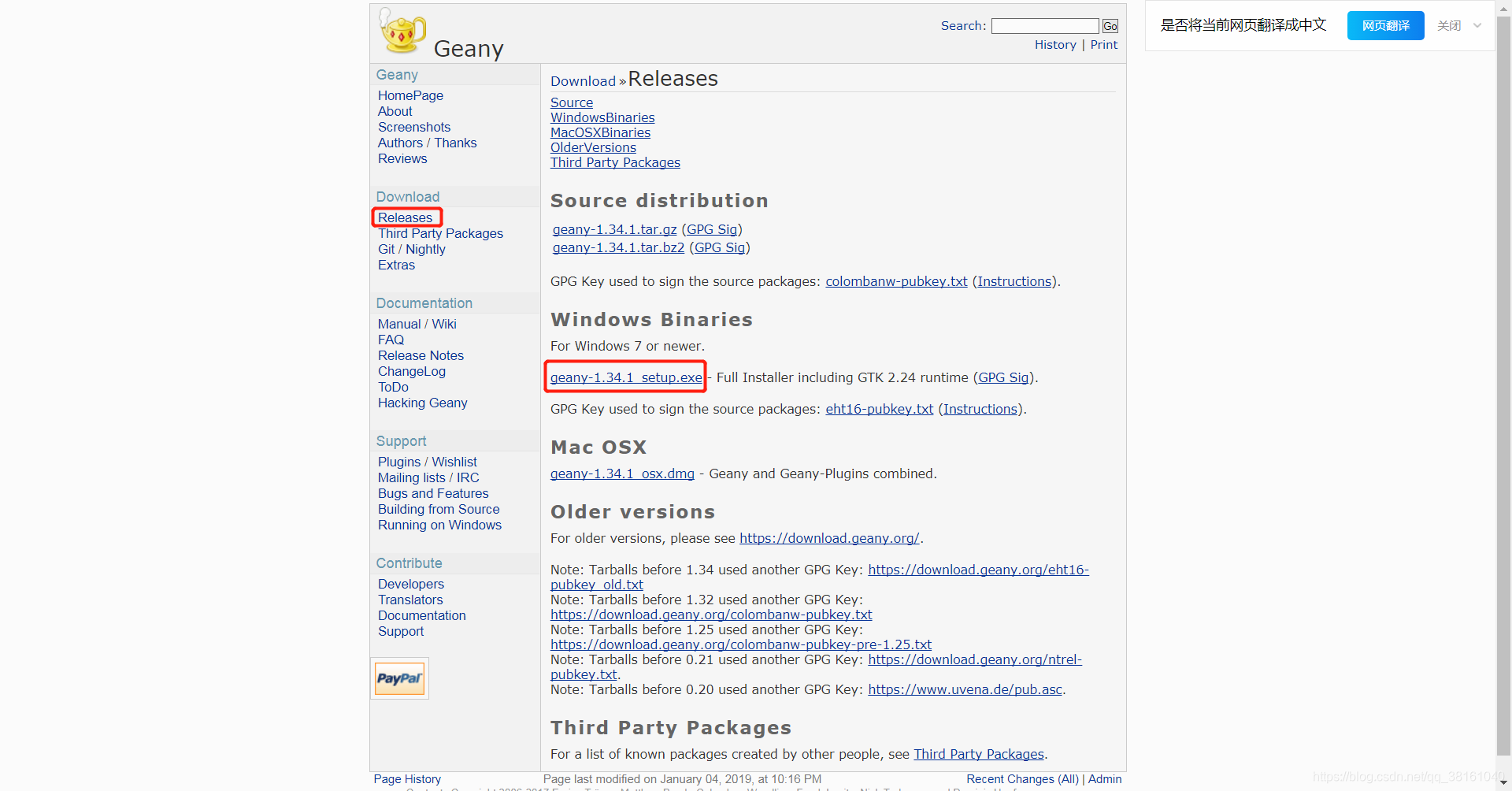Click the 网页翻译 translate button
1512x791 pixels.
click(1385, 25)
